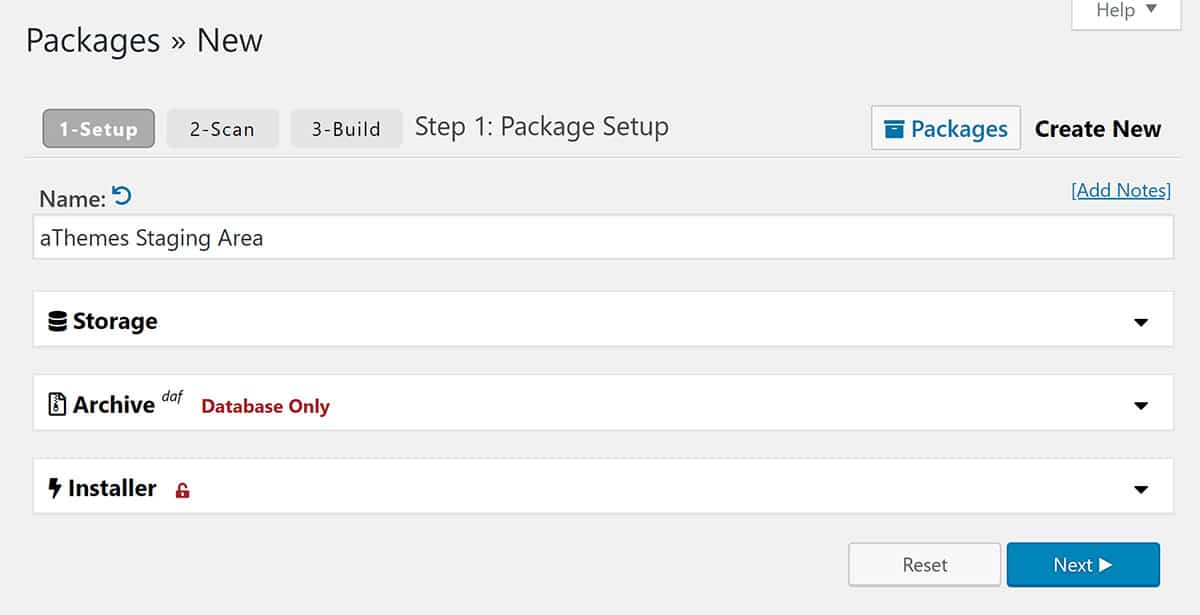Viewport: 1200px width, 615px height.
Task: Click the Archive zip file icon
Action: [x=57, y=404]
